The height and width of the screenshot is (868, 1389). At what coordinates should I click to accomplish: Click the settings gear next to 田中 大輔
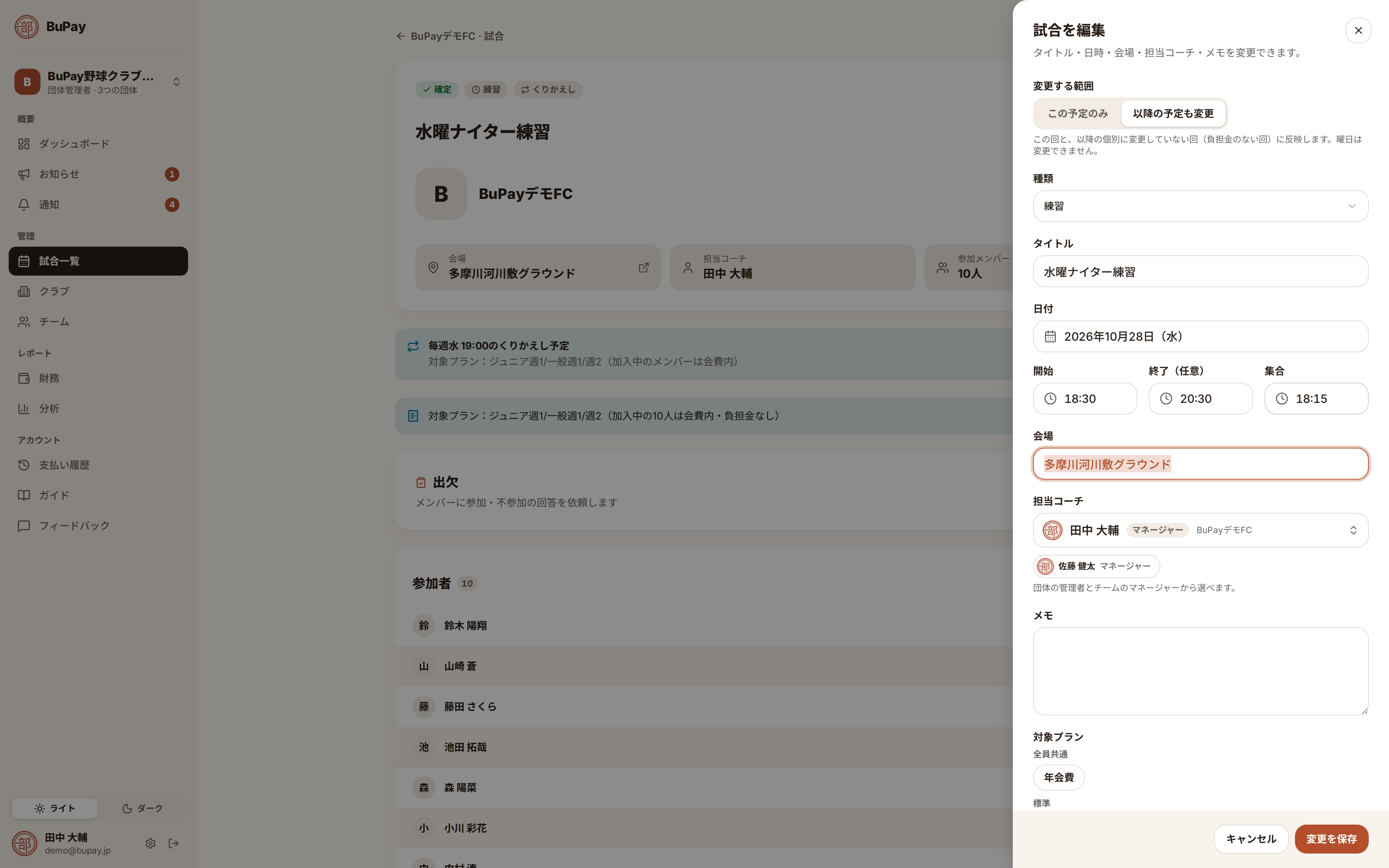(x=150, y=843)
